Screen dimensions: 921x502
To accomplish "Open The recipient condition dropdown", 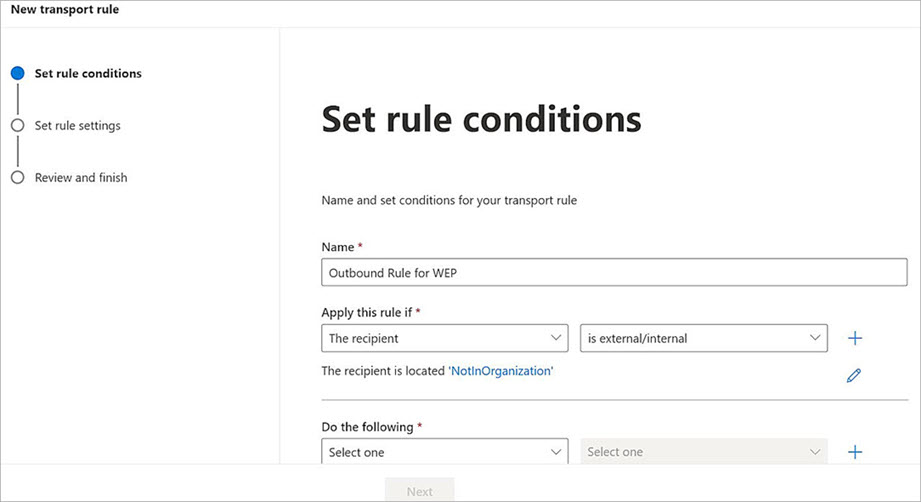I will tap(445, 338).
